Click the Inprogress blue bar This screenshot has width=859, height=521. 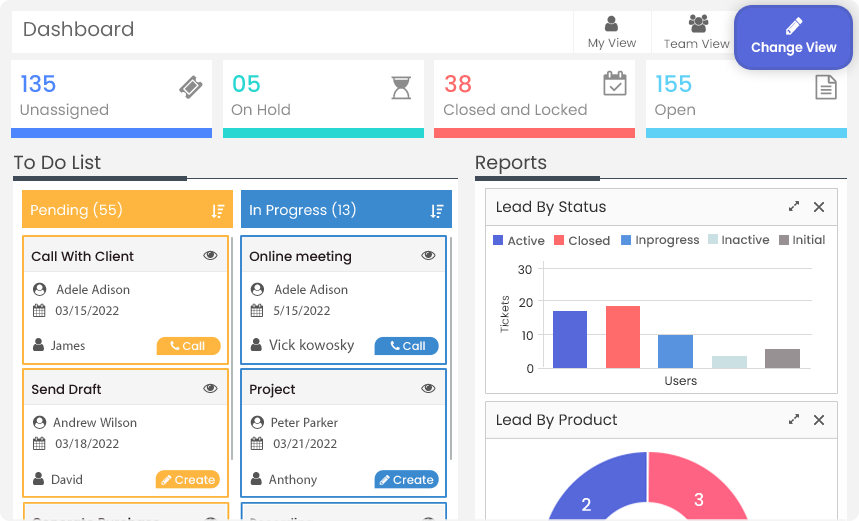(675, 351)
